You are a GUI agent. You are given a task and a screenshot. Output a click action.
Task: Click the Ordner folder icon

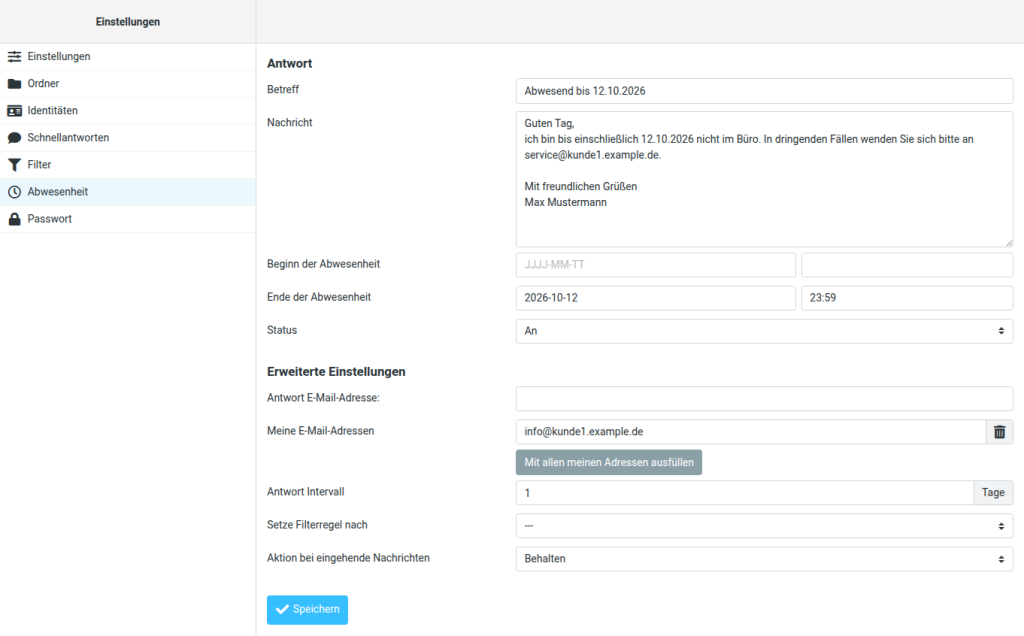tap(14, 84)
